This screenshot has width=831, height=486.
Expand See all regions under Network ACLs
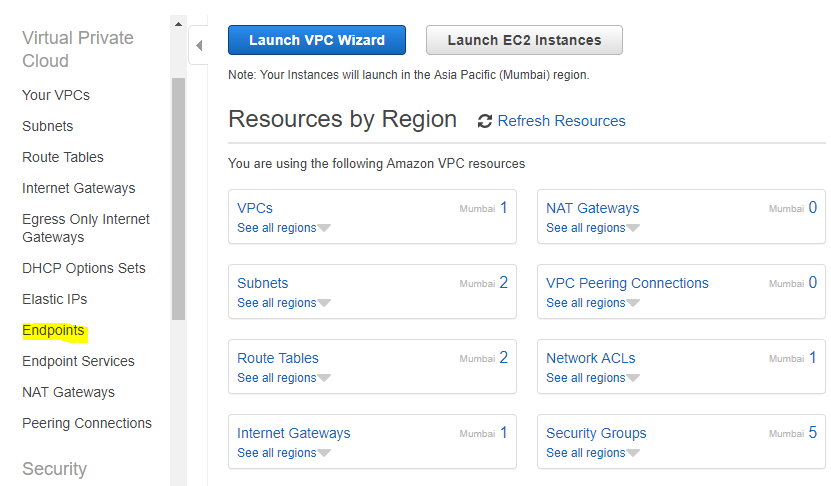tap(593, 378)
